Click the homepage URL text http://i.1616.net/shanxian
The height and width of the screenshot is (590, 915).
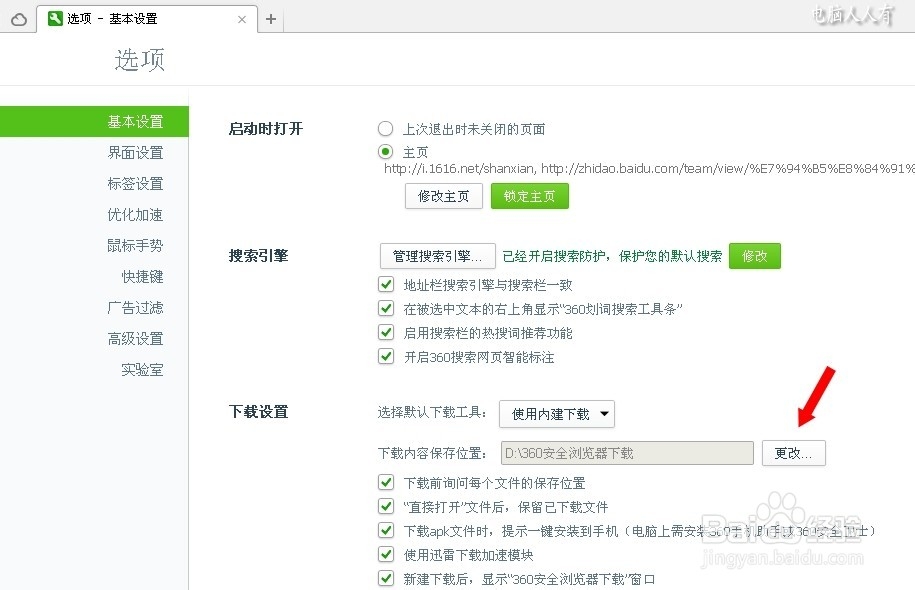460,169
